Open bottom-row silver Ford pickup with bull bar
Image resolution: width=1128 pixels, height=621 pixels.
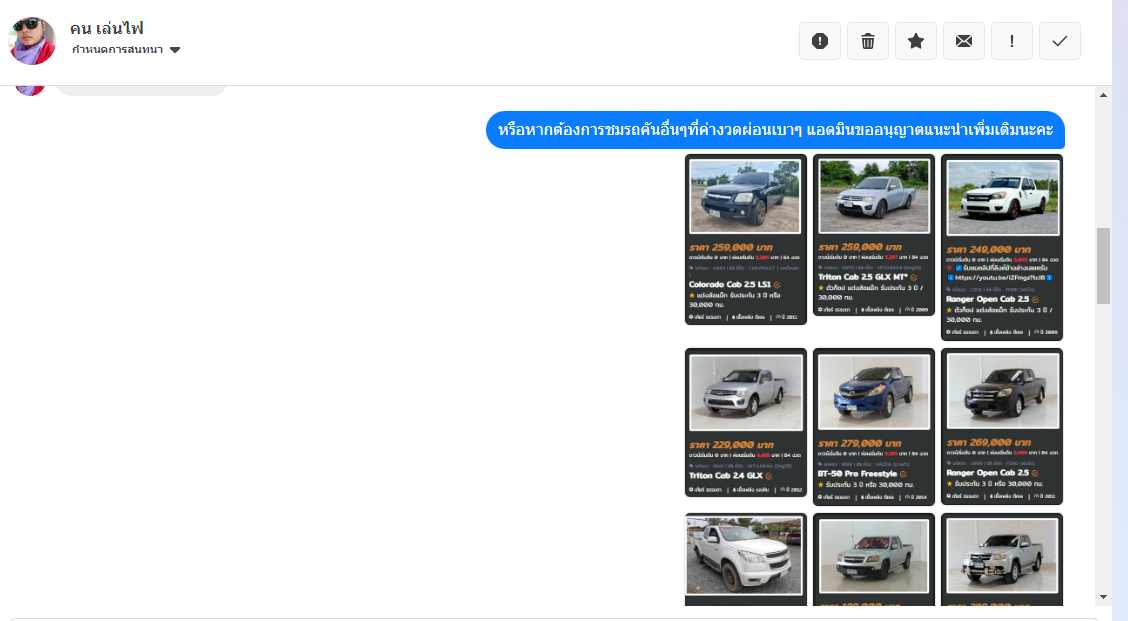[x=1001, y=560]
